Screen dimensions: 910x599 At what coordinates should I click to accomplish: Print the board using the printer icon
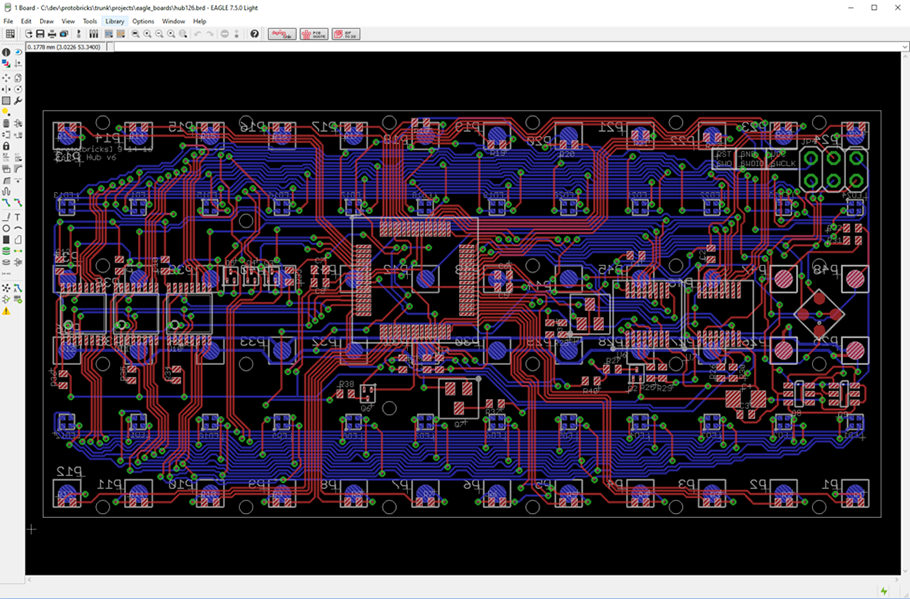pyautogui.click(x=52, y=34)
